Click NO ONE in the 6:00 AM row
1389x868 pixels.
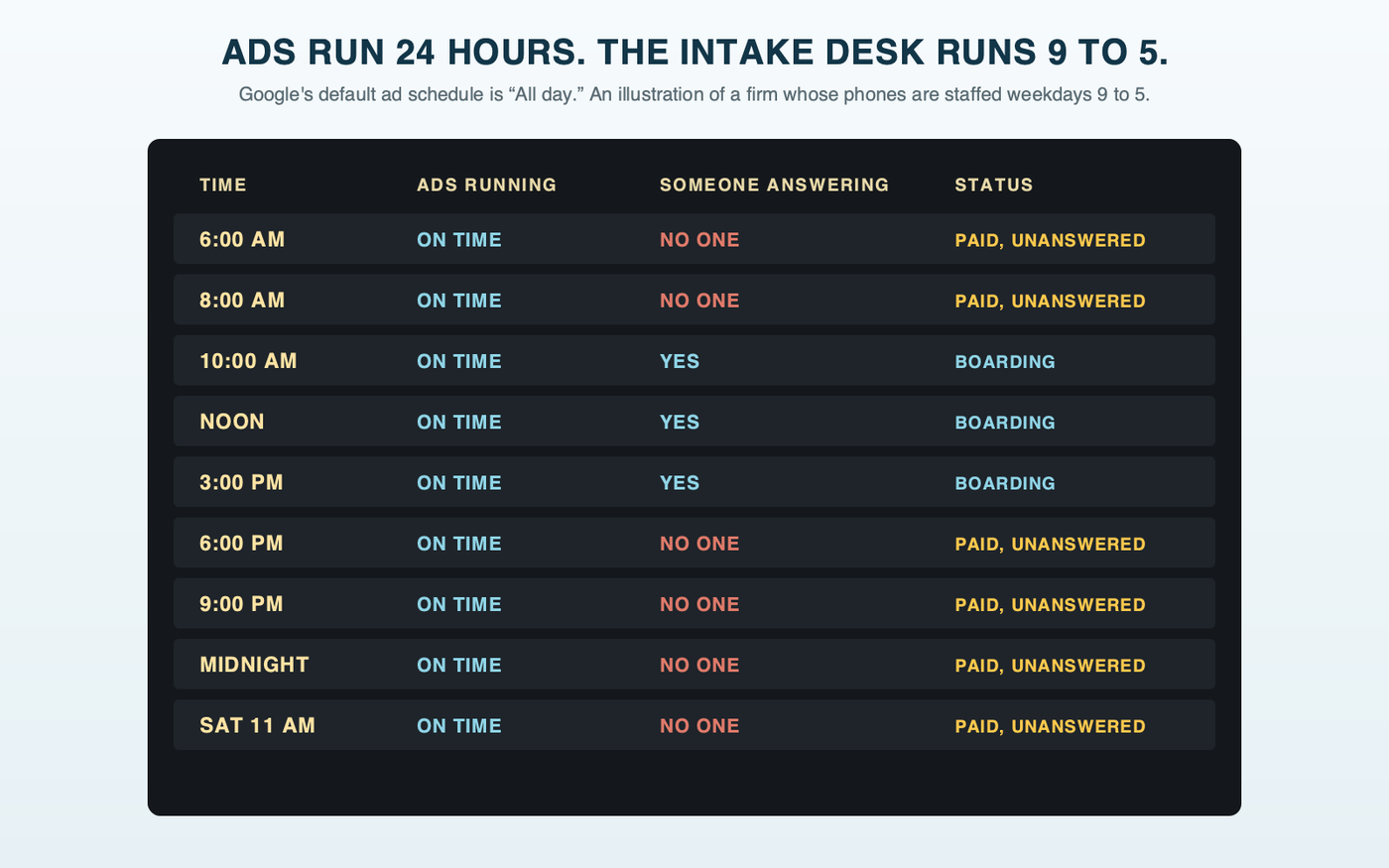[699, 240]
